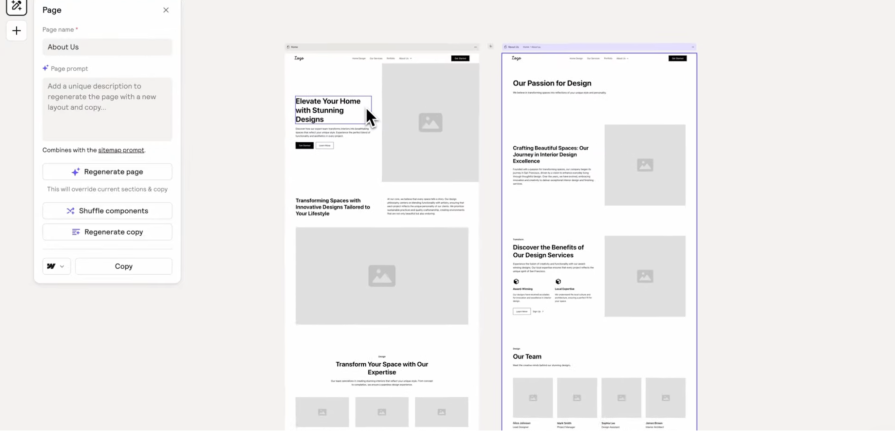Open the sitemap prompt link

click(x=121, y=150)
